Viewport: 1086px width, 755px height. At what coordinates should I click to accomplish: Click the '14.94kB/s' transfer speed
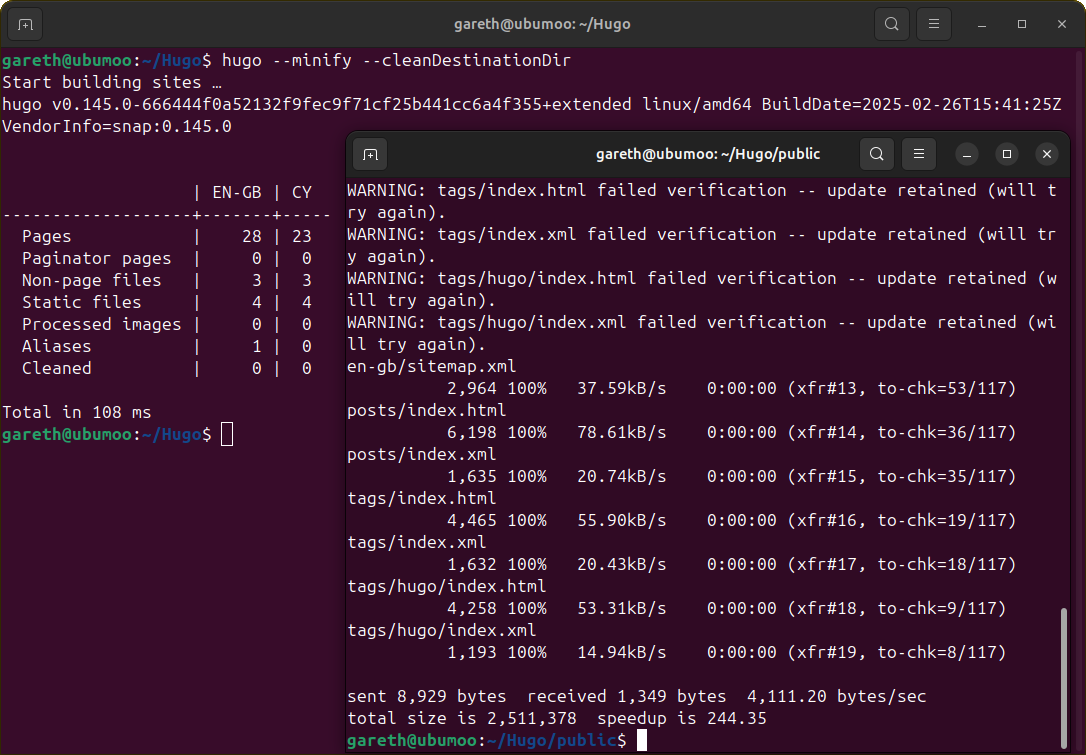(x=622, y=652)
